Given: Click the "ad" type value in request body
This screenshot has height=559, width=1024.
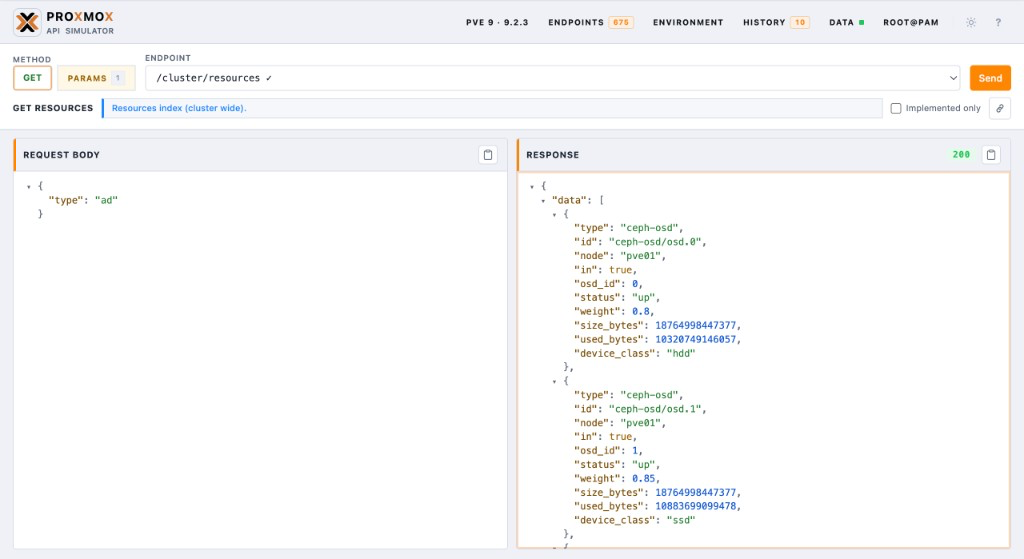Looking at the screenshot, I should (106, 200).
